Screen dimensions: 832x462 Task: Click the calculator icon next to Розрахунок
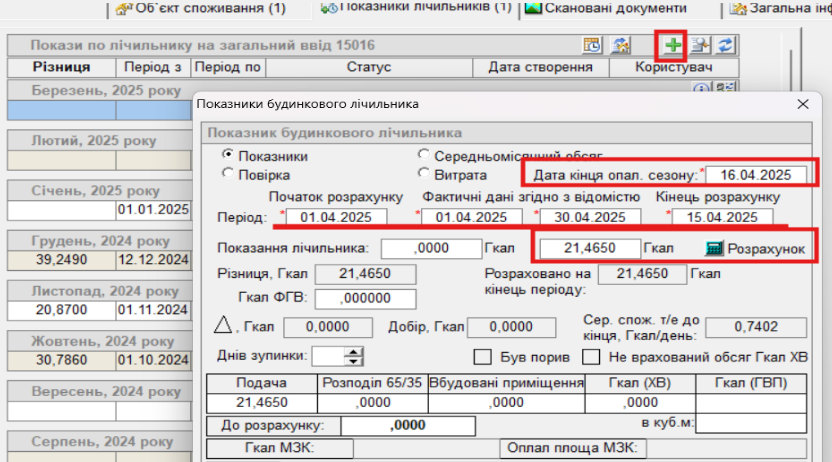[714, 247]
